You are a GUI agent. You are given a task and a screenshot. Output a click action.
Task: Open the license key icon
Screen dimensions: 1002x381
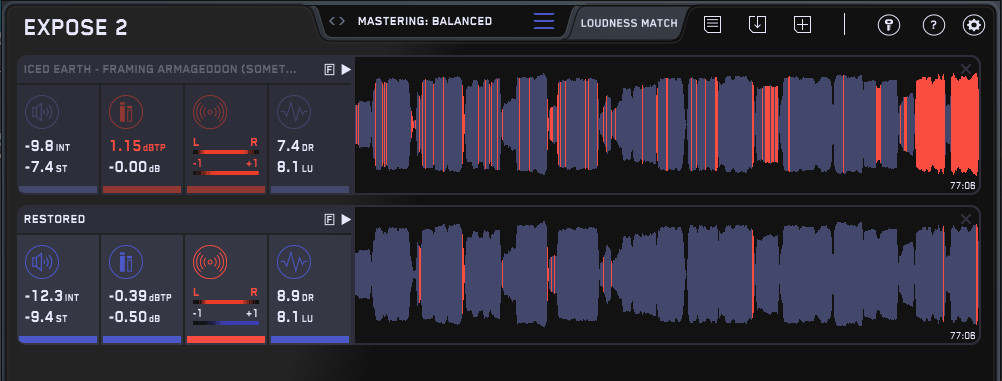889,26
